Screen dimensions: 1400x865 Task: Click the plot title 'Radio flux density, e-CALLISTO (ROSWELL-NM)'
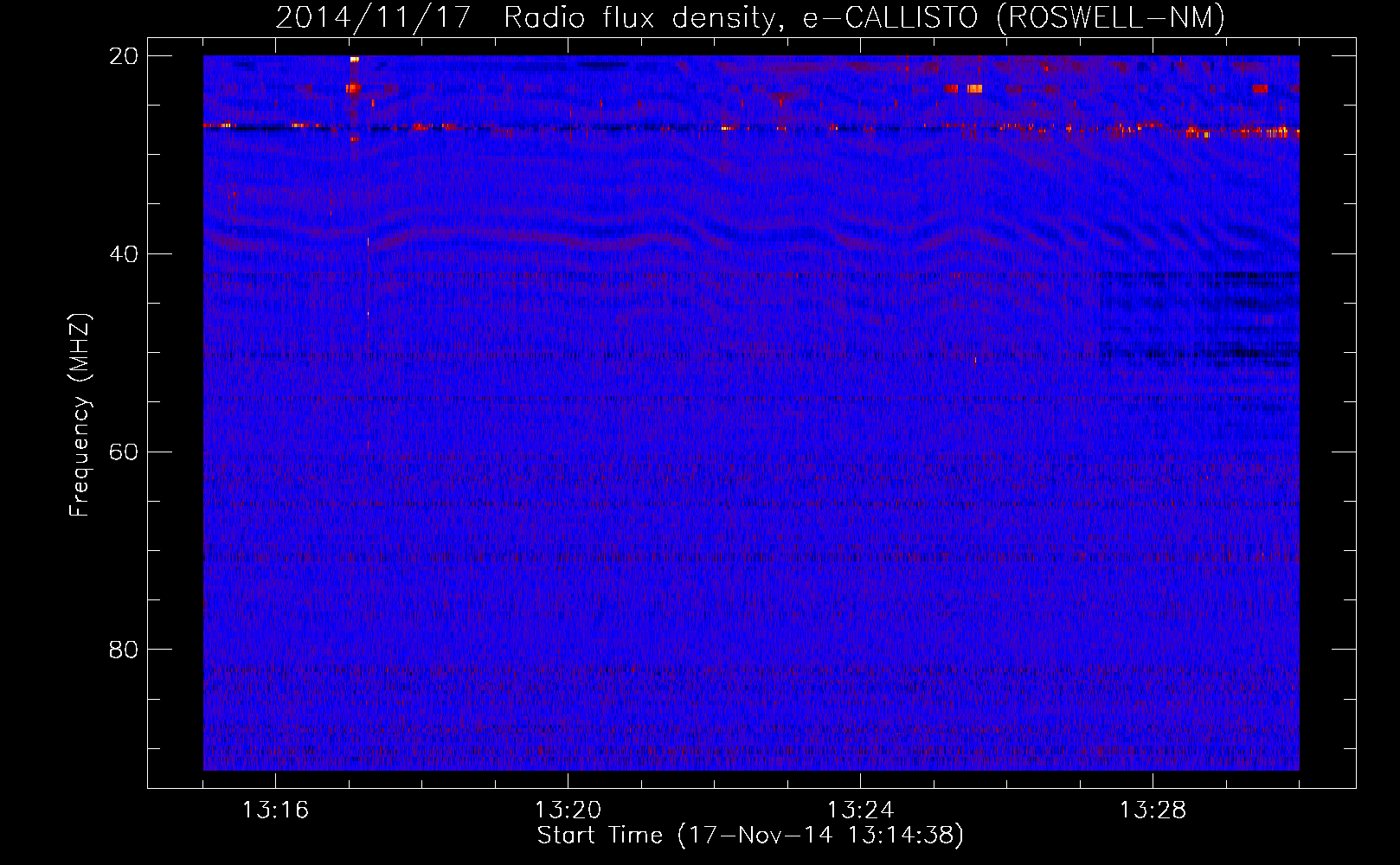[x=864, y=17]
